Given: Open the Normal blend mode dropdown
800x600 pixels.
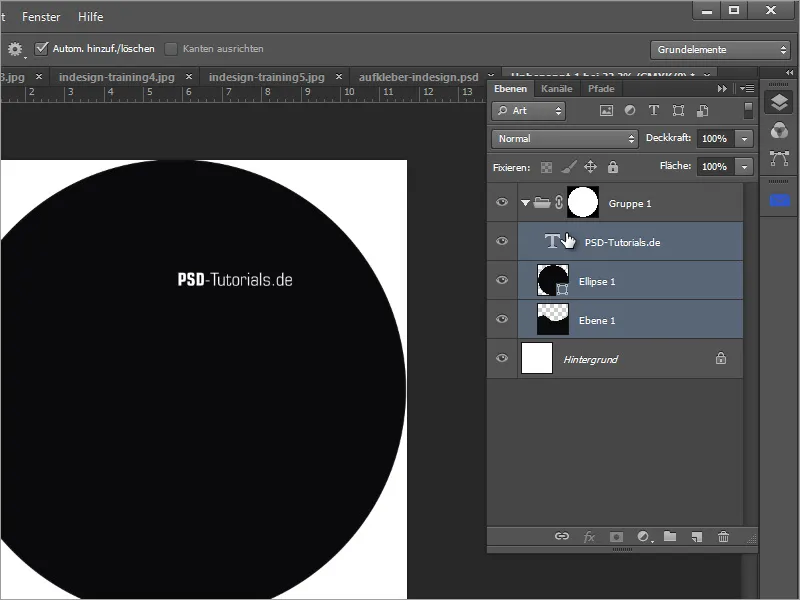Looking at the screenshot, I should 565,139.
